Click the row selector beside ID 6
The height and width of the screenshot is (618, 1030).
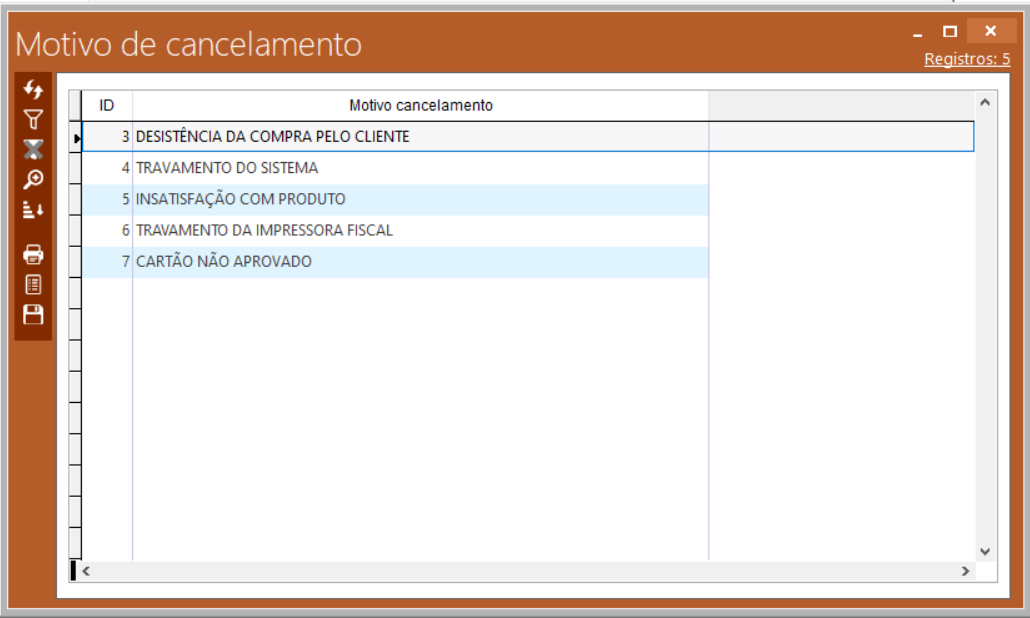[x=76, y=231]
